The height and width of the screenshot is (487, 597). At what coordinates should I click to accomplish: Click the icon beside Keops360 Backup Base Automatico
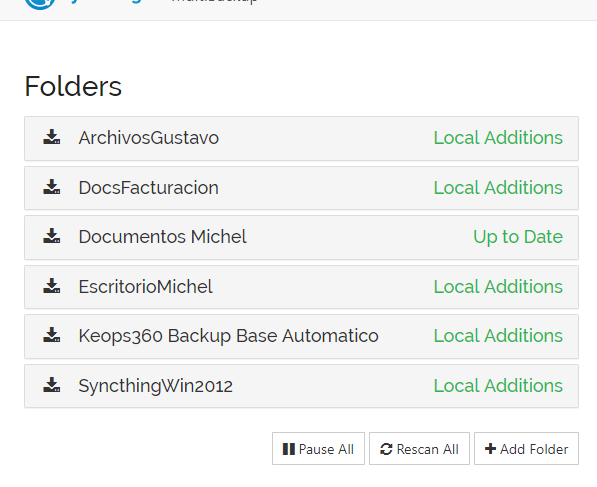[x=51, y=335]
